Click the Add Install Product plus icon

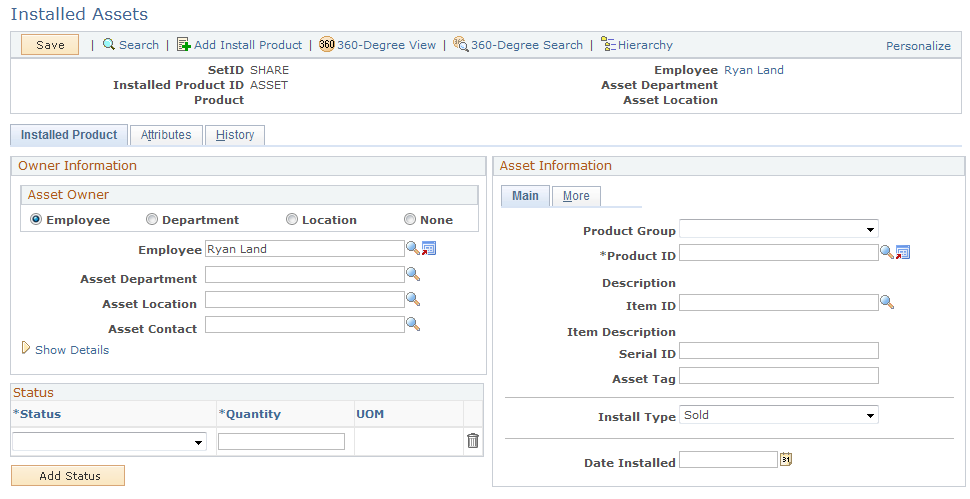point(184,45)
